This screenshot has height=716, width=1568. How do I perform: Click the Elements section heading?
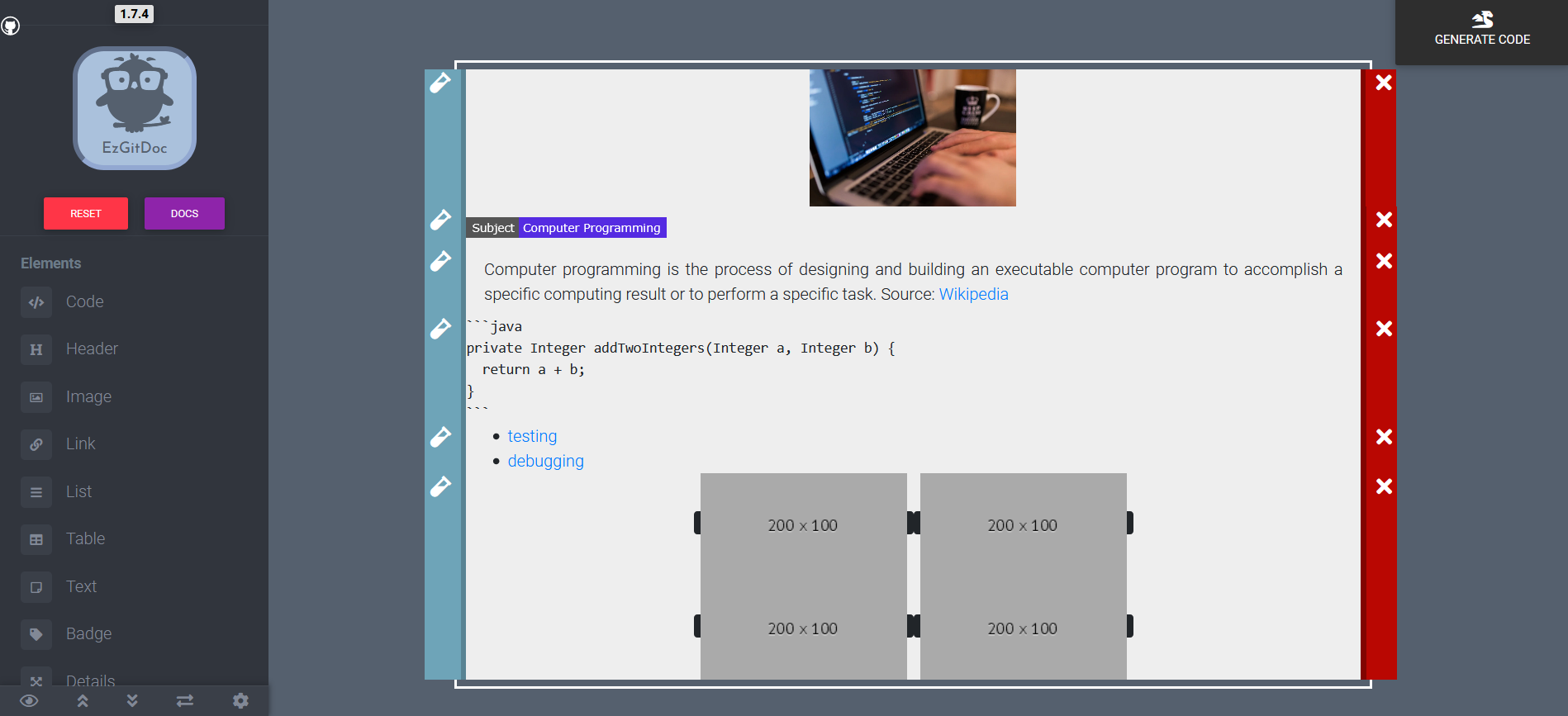tap(50, 263)
